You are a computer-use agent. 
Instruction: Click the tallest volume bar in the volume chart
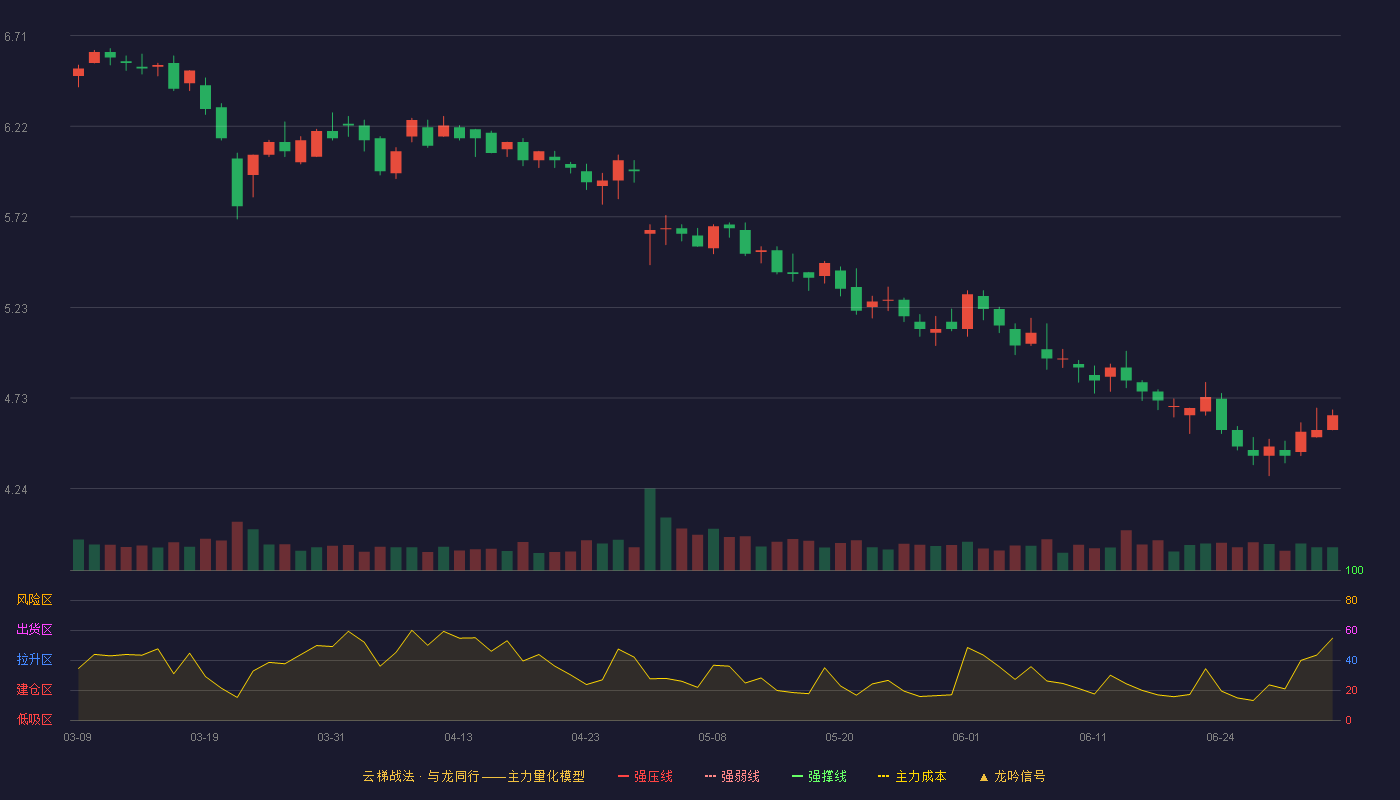click(x=650, y=529)
